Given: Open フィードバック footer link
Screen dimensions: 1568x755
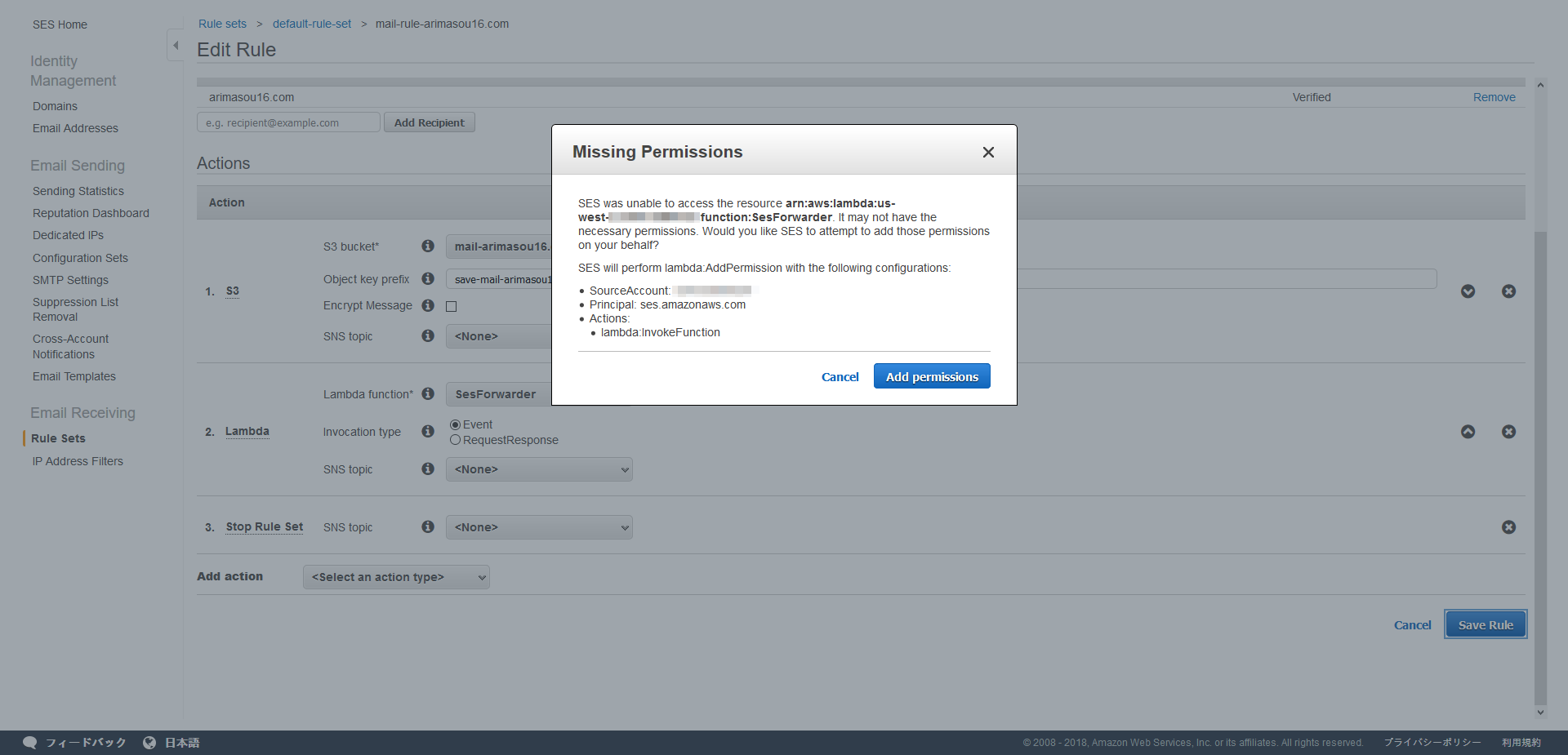Looking at the screenshot, I should [86, 743].
